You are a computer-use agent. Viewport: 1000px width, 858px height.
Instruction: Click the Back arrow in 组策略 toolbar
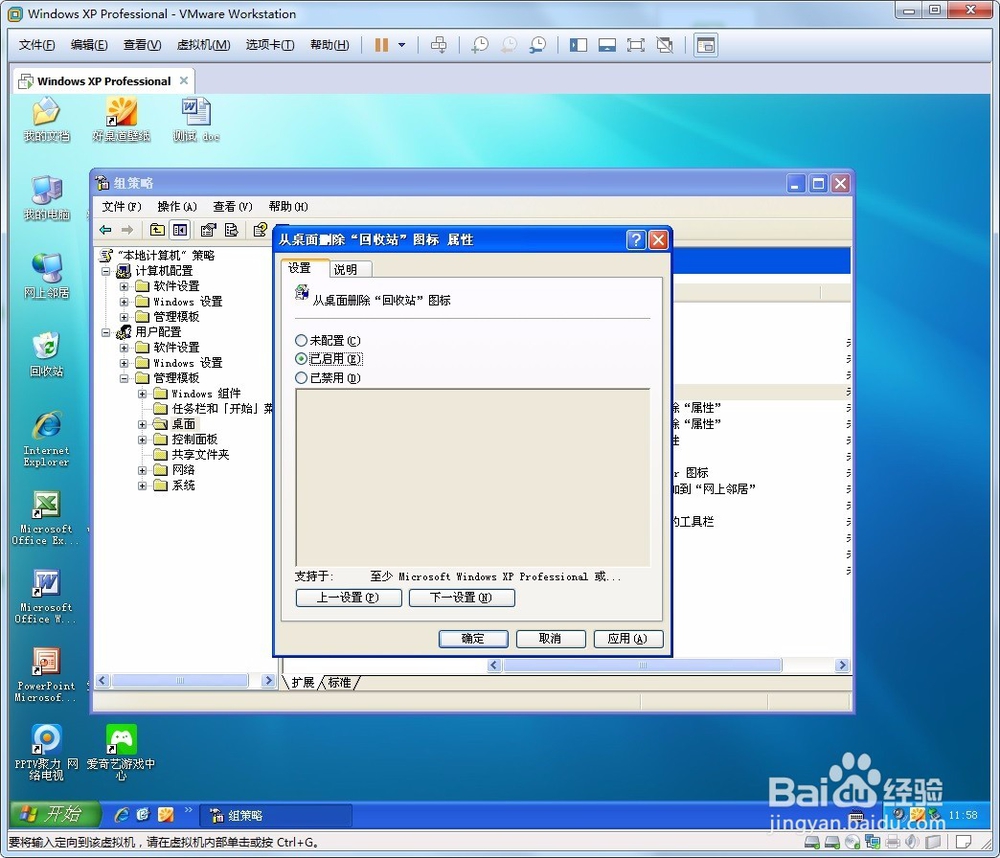(106, 230)
